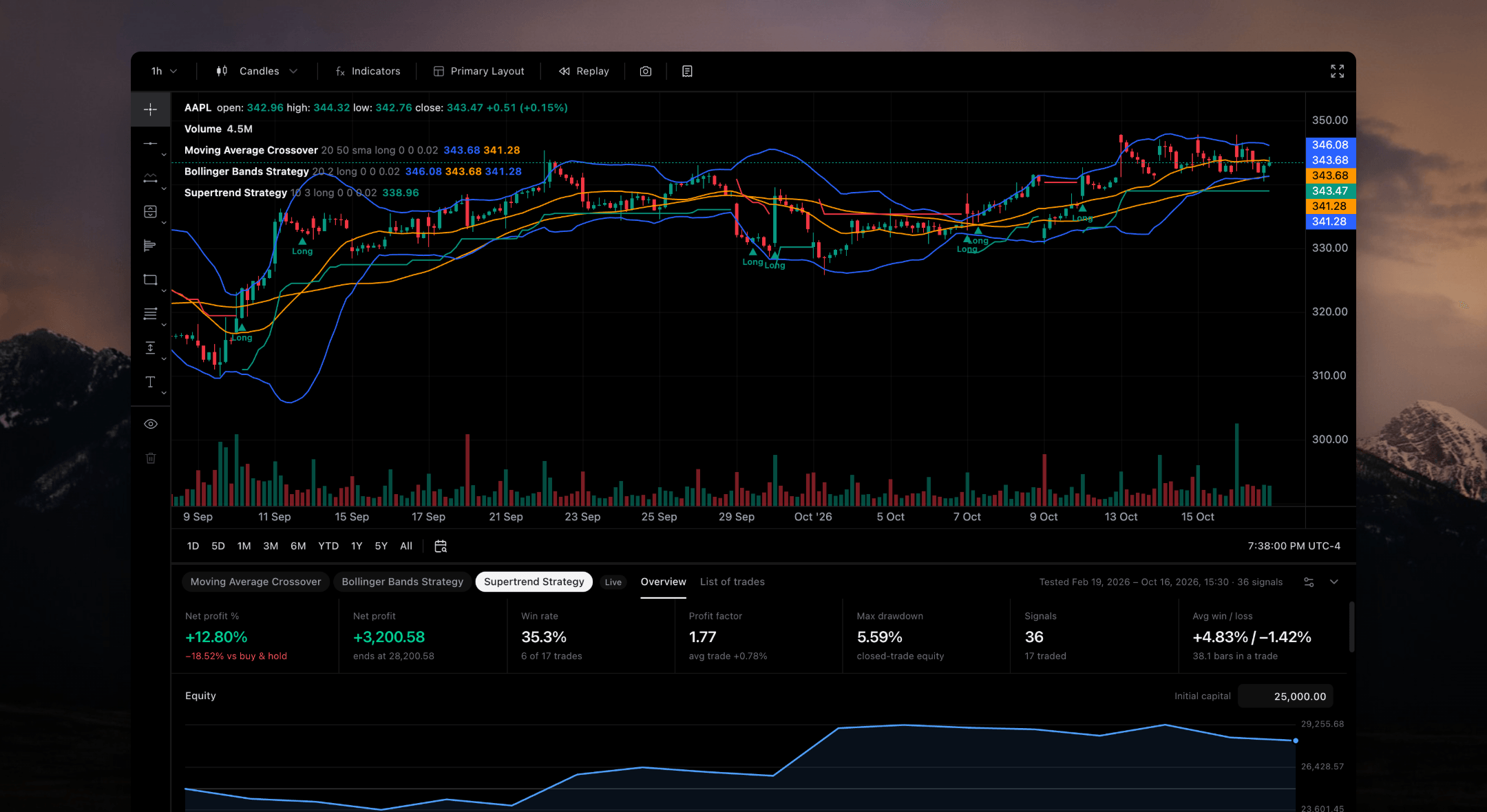This screenshot has height=812, width=1487.
Task: Set chart range to 3M
Action: 271,546
